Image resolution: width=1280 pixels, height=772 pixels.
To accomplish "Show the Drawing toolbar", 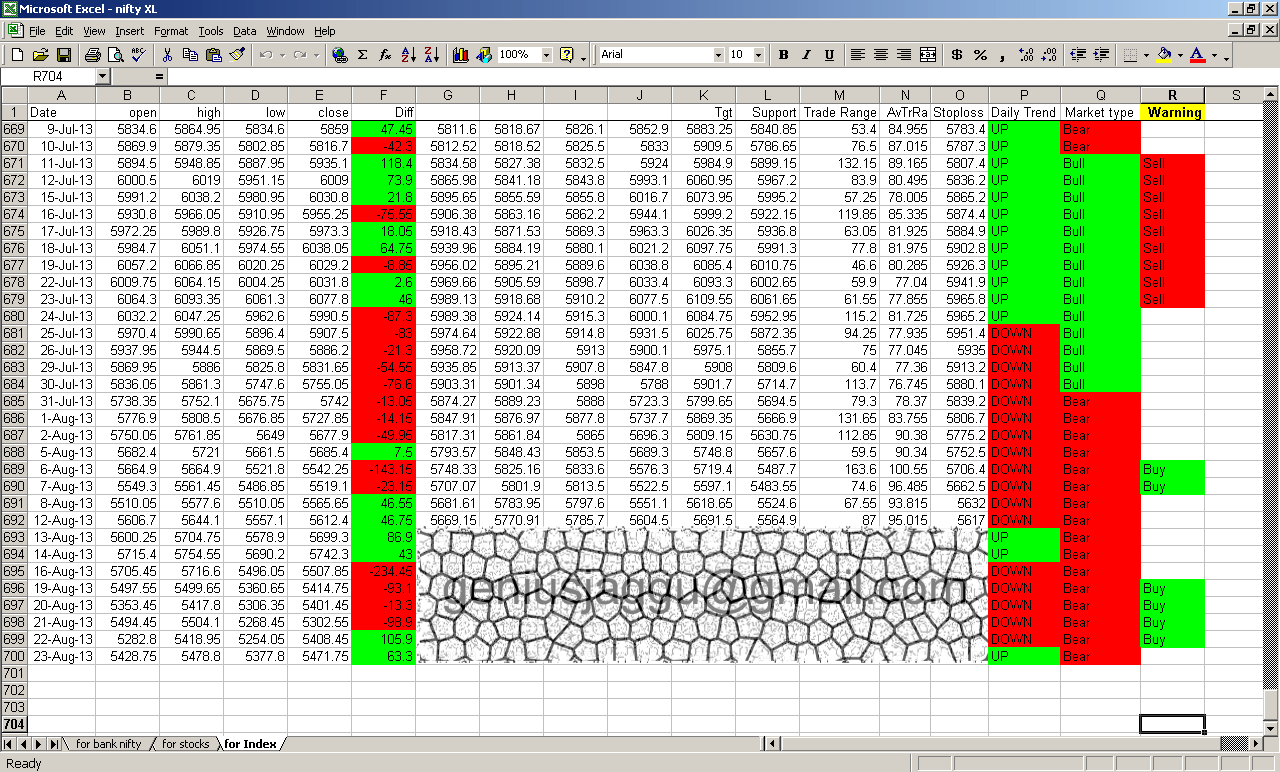I will pos(484,55).
